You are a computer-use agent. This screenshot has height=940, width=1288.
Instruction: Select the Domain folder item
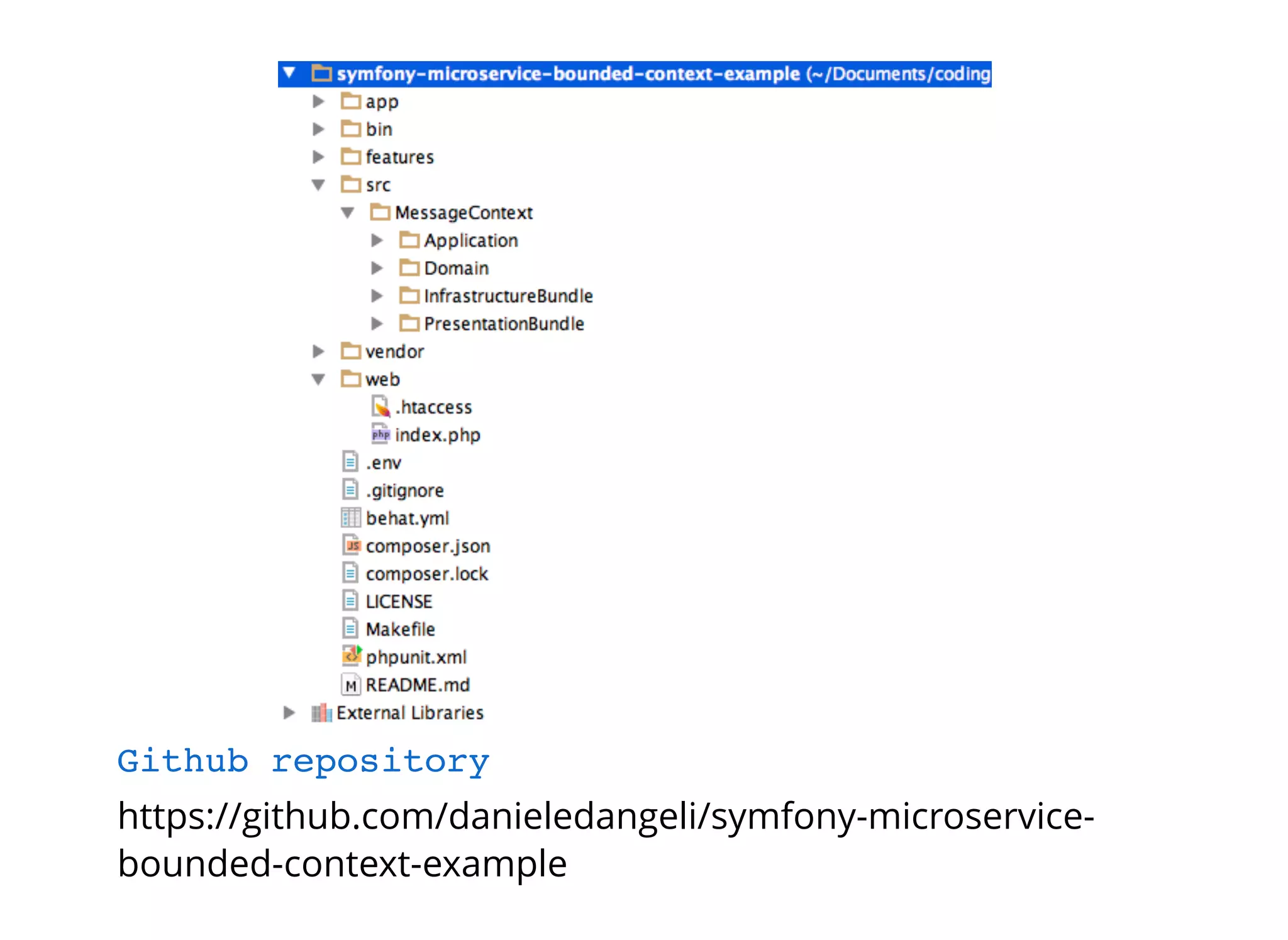pos(456,269)
